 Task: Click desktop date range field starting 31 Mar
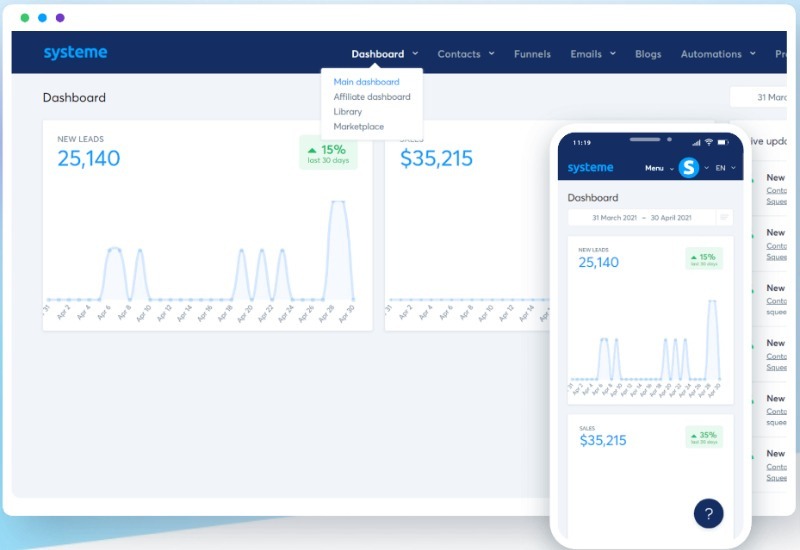coord(759,97)
